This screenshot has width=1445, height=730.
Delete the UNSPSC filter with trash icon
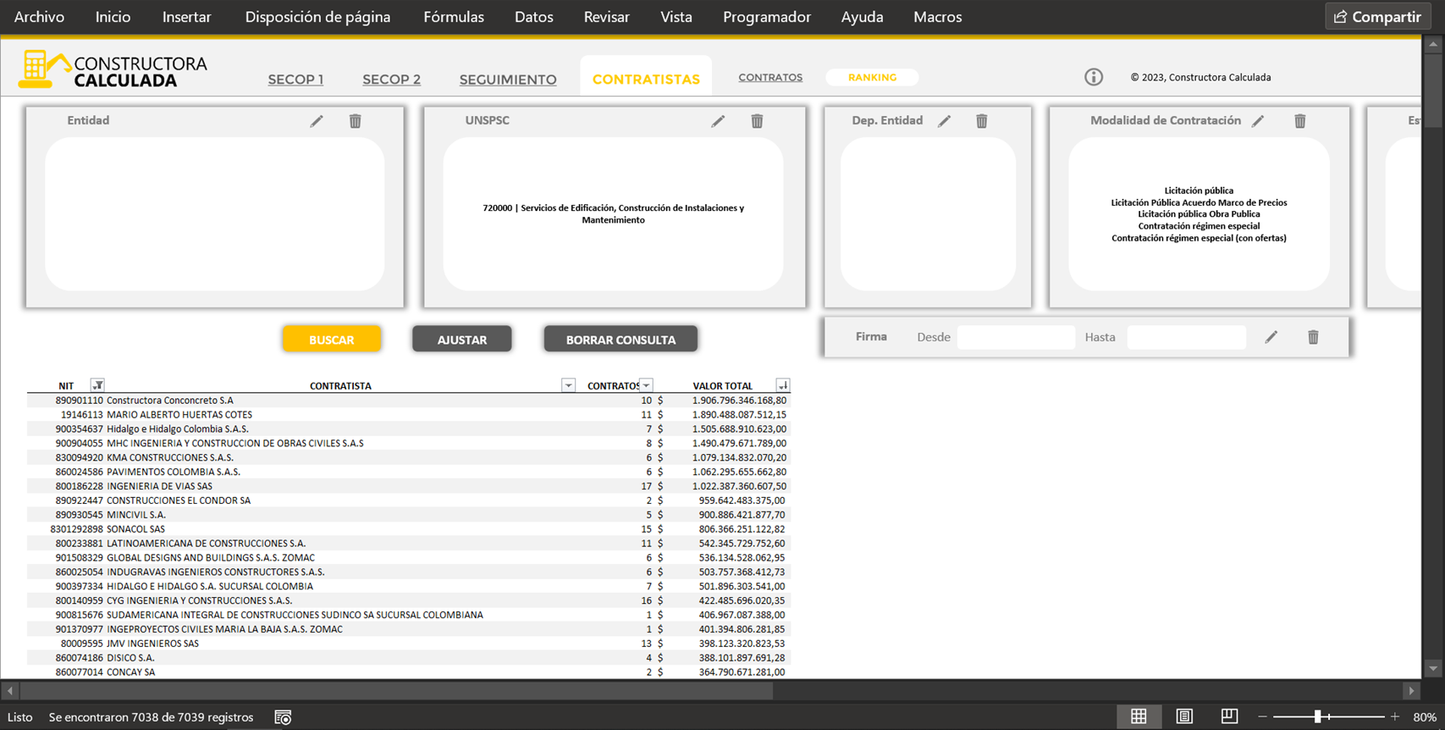pyautogui.click(x=757, y=121)
